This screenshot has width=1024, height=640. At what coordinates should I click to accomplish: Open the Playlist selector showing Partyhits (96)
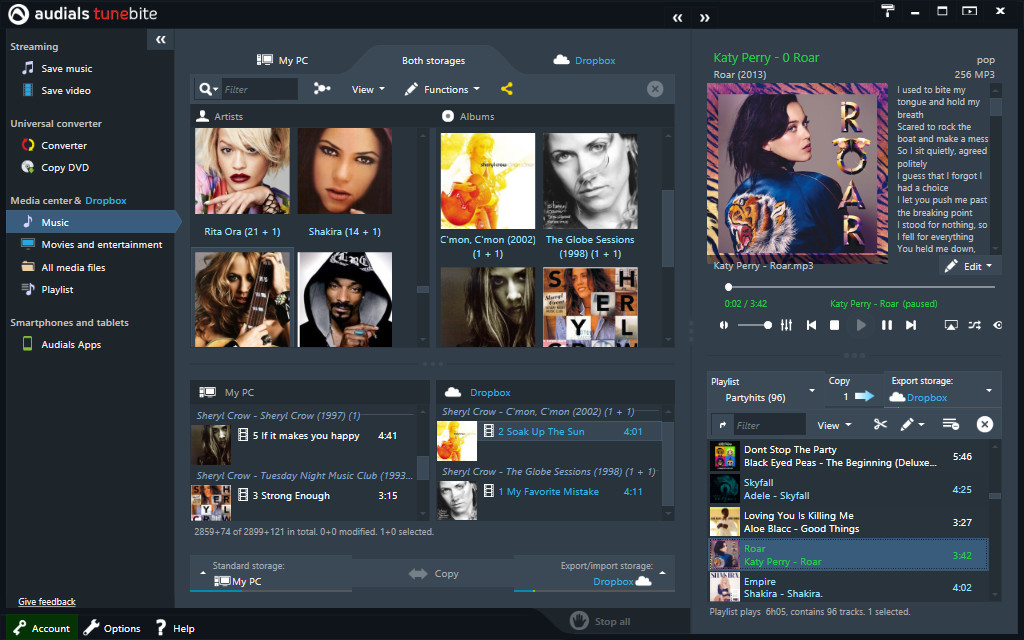[x=765, y=391]
